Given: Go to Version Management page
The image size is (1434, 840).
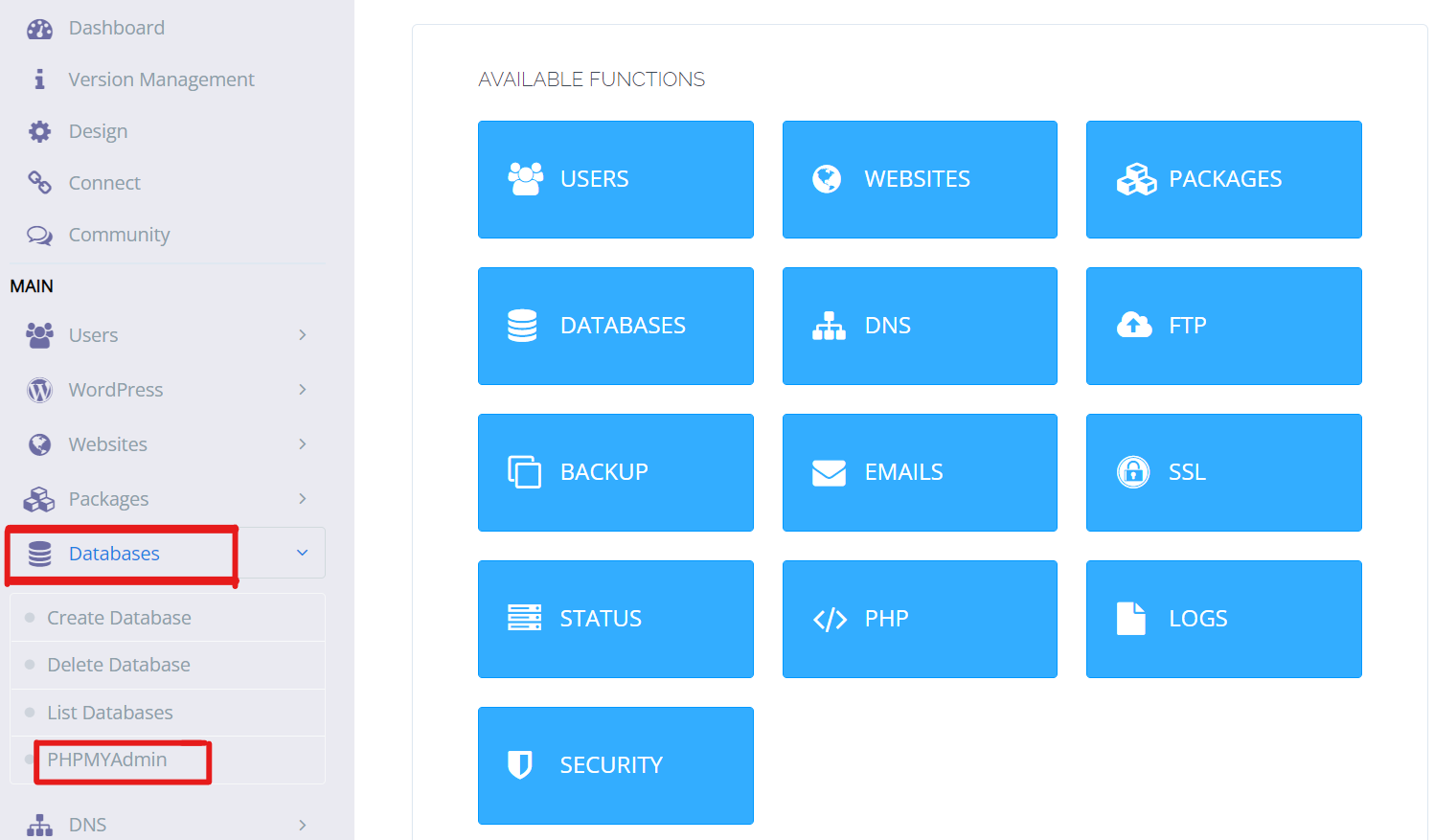Looking at the screenshot, I should (161, 79).
